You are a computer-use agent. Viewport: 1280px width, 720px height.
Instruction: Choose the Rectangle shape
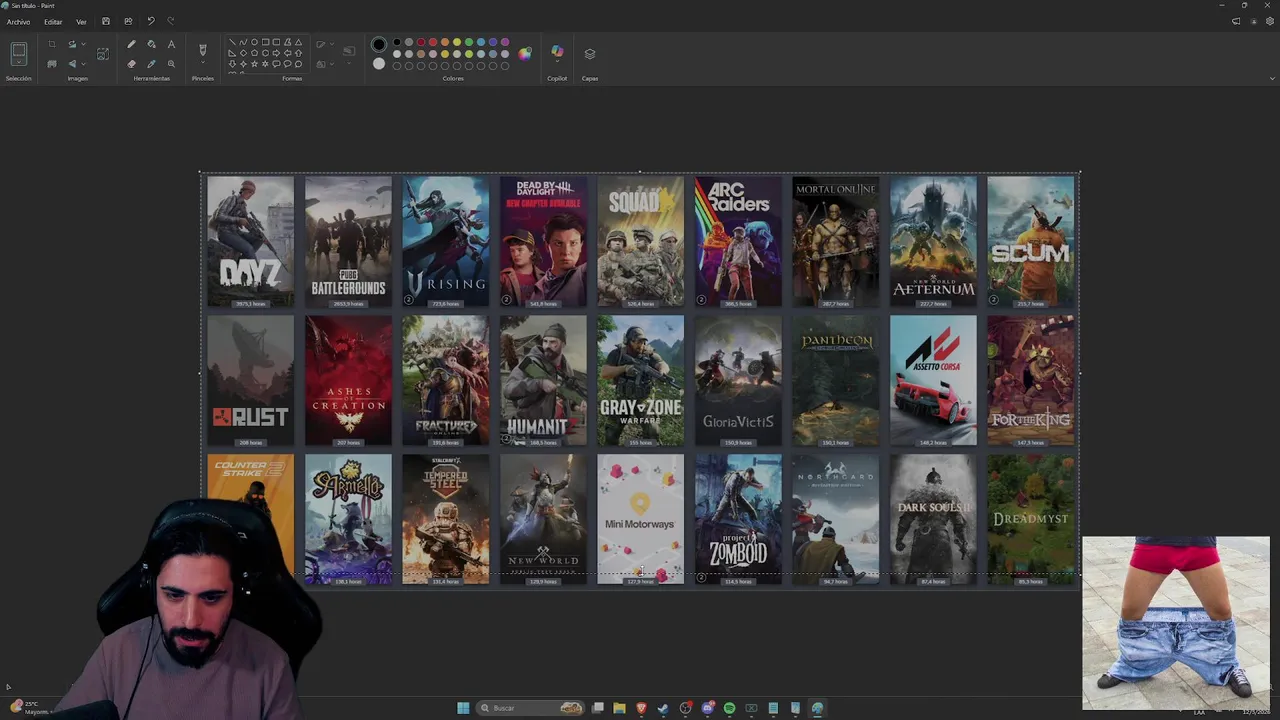point(265,41)
